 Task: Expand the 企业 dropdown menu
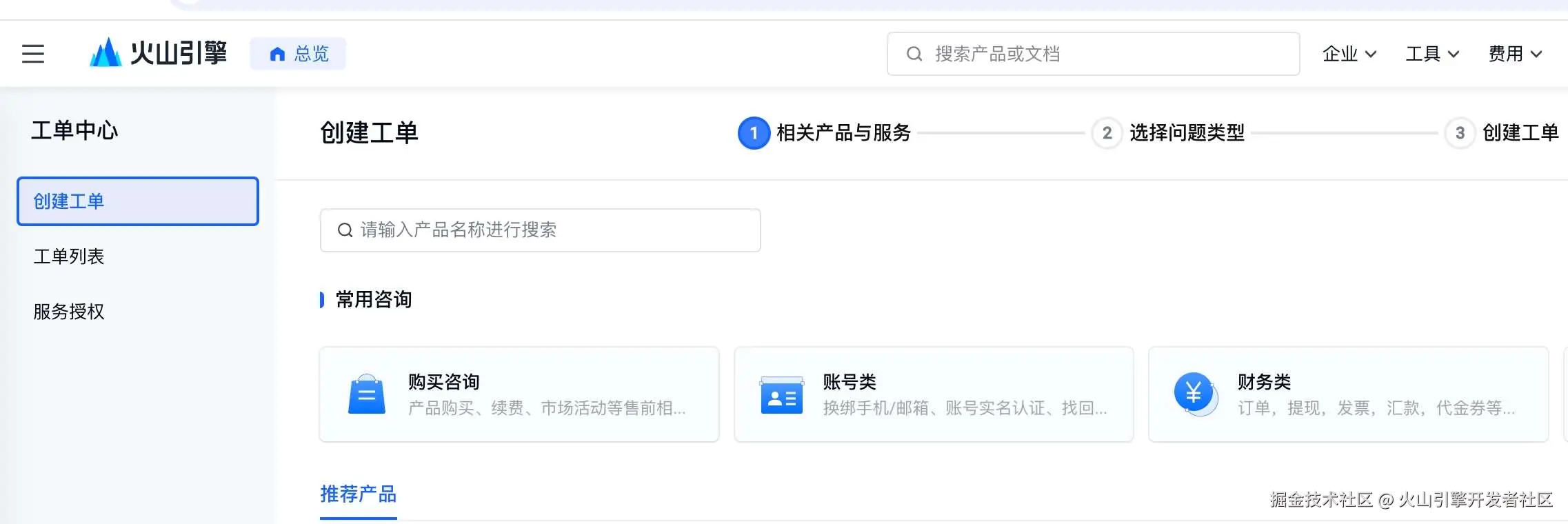[1349, 54]
